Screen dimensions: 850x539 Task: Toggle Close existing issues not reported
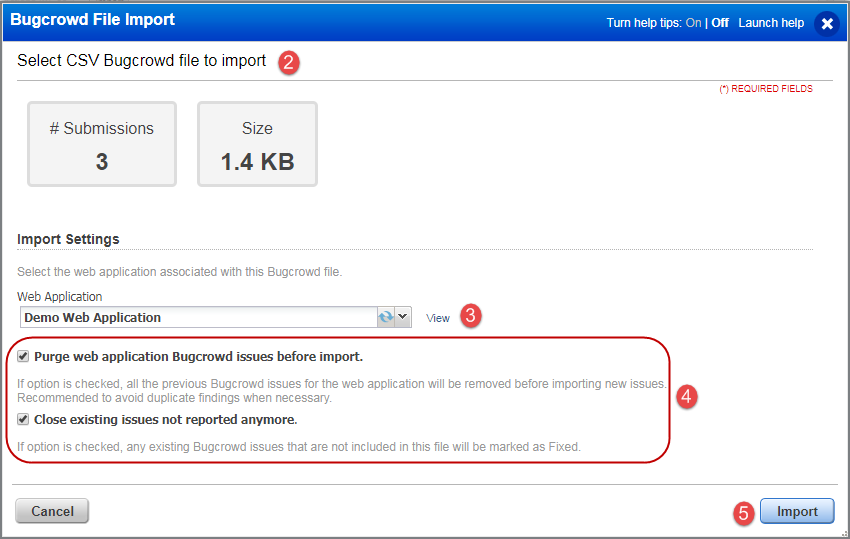tap(23, 419)
